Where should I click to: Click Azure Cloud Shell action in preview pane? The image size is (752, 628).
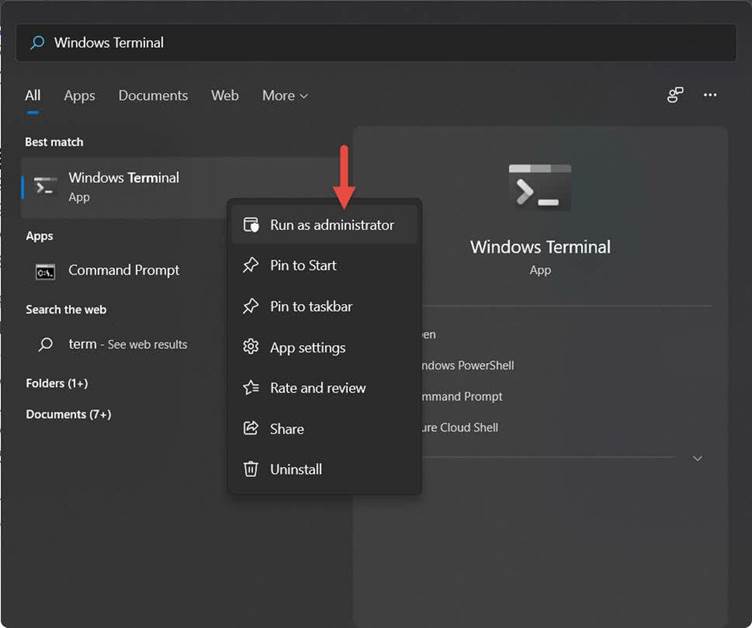459,427
